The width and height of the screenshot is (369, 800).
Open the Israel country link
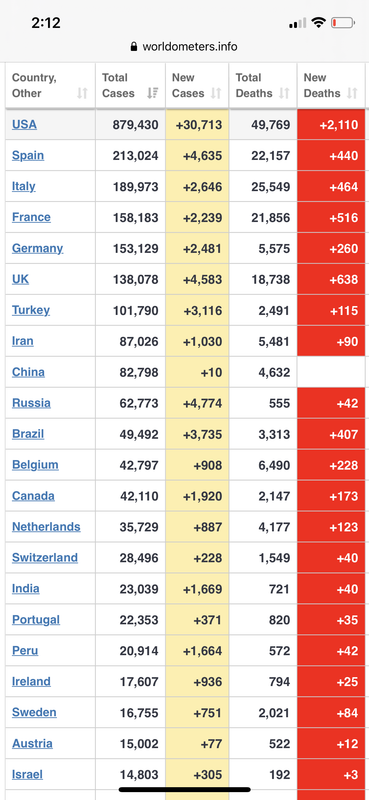28,774
